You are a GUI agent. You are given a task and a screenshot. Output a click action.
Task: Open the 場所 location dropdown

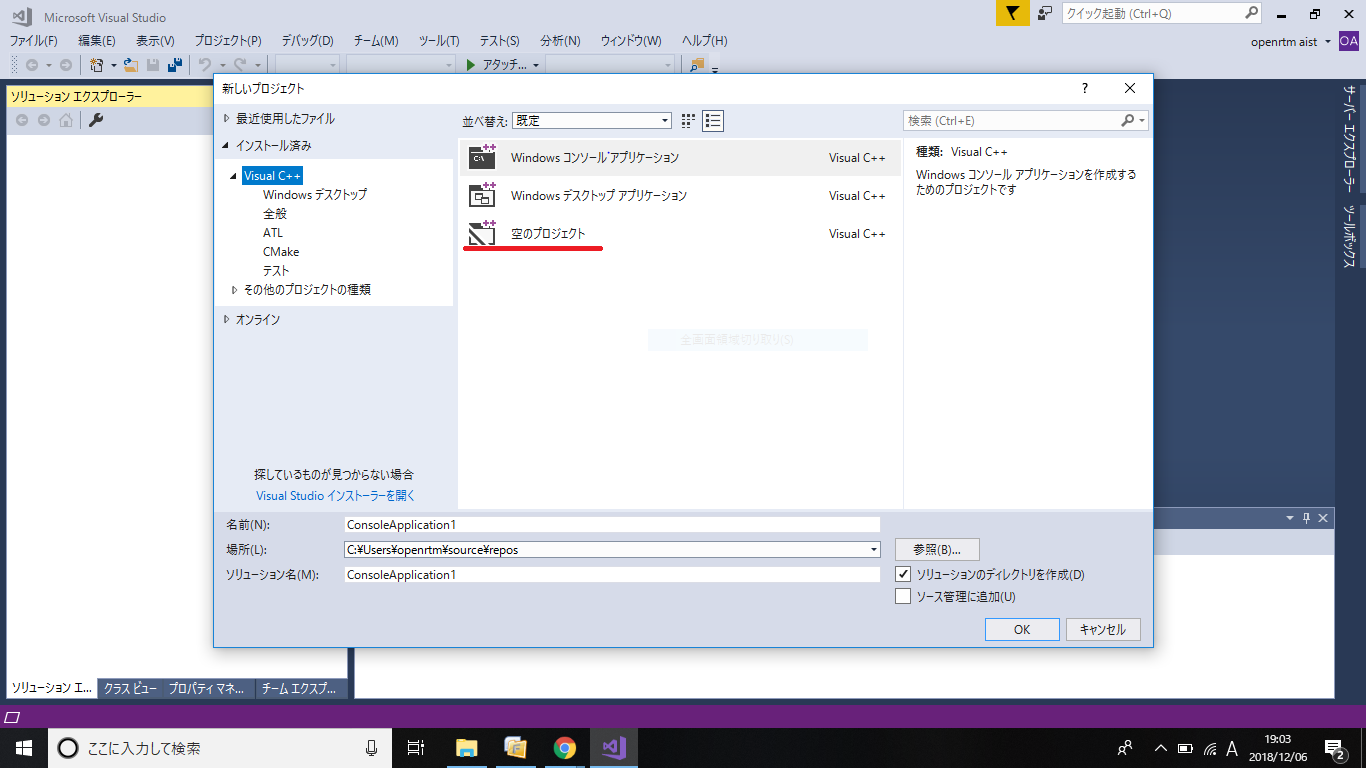pyautogui.click(x=874, y=549)
